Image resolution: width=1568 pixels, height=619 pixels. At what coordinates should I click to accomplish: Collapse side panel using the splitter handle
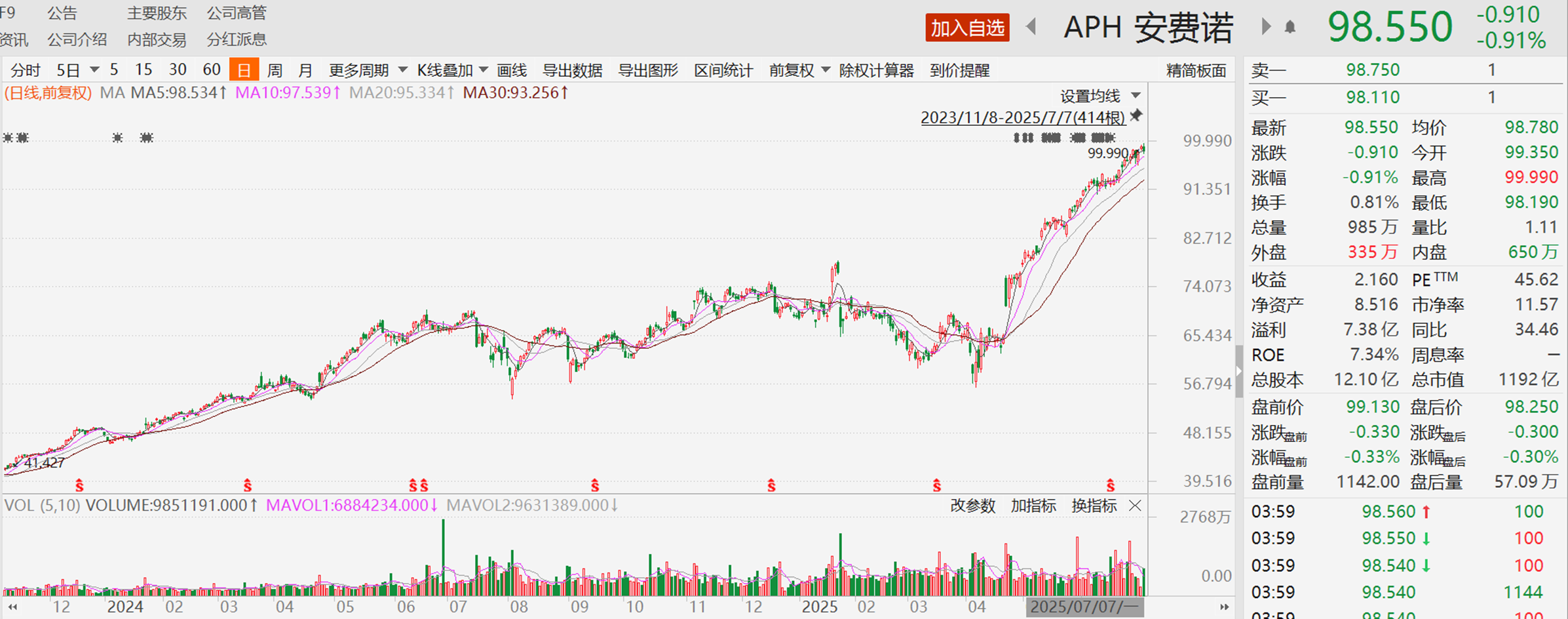(x=1238, y=371)
